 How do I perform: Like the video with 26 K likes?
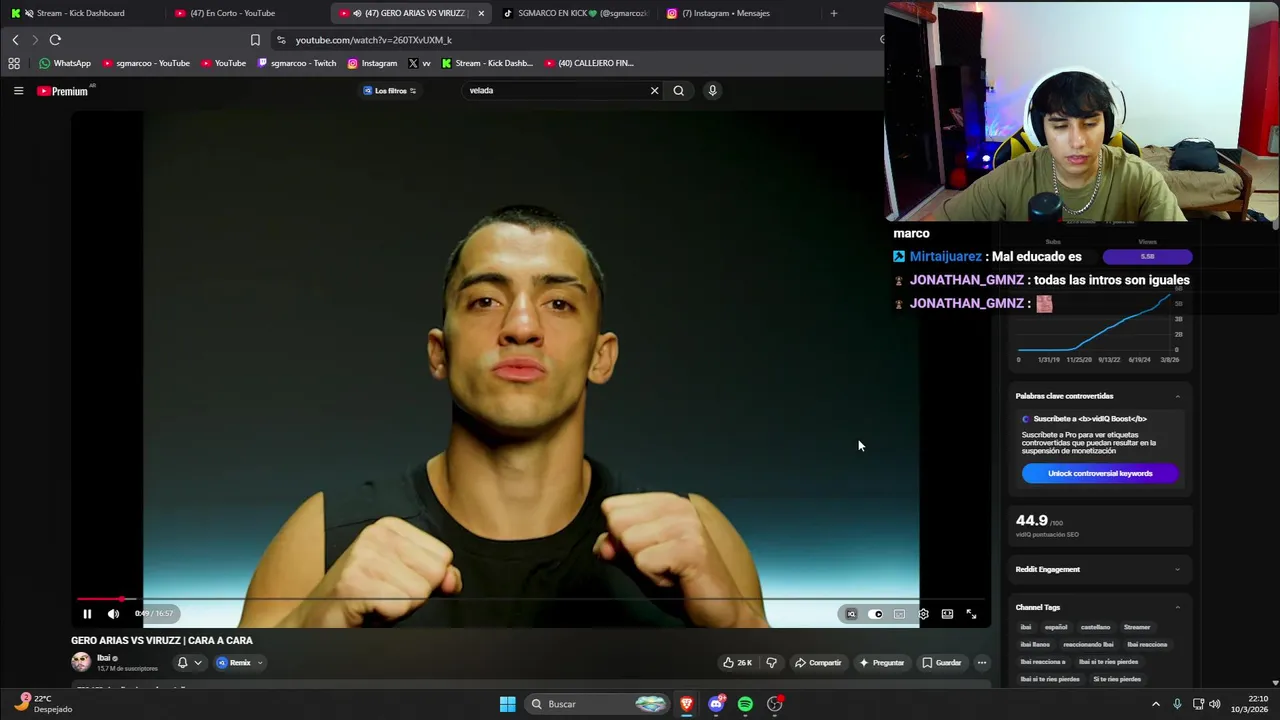point(738,662)
